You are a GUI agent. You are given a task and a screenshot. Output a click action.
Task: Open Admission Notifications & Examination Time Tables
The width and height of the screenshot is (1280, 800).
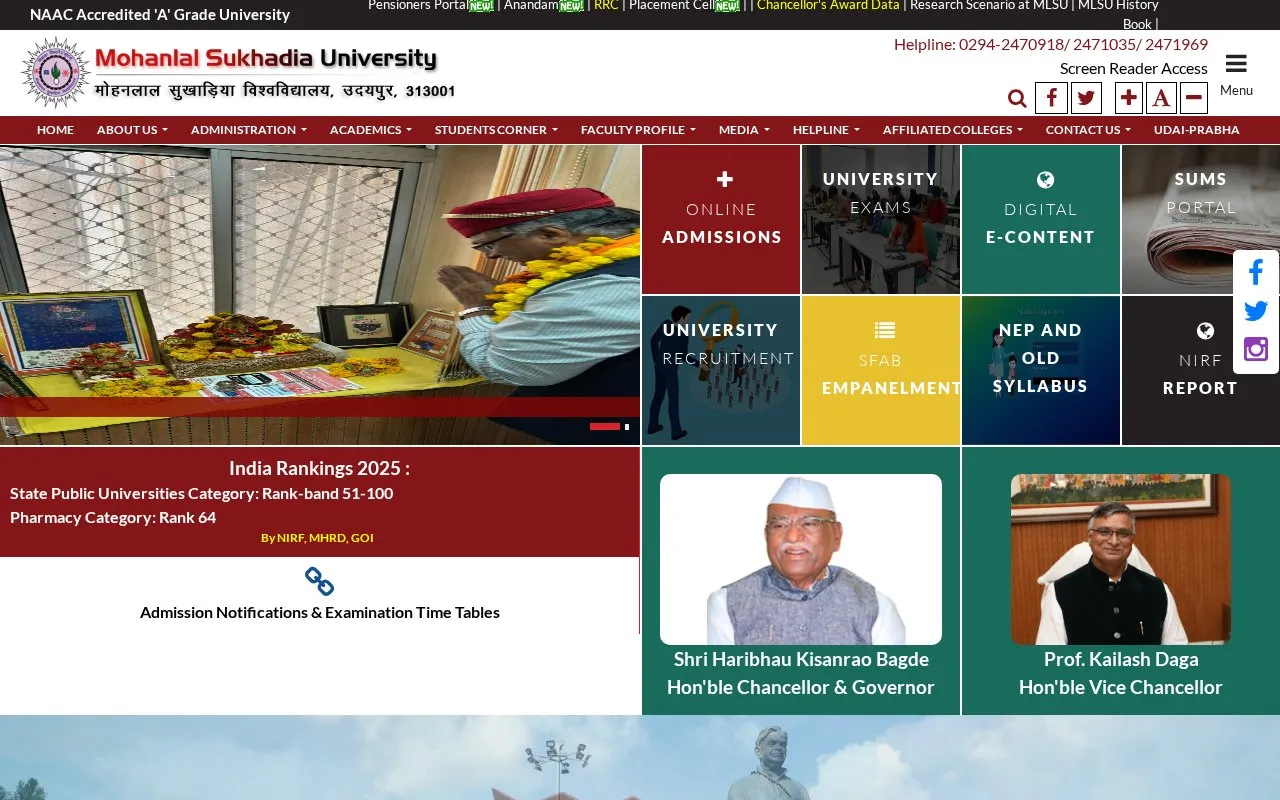tap(320, 612)
